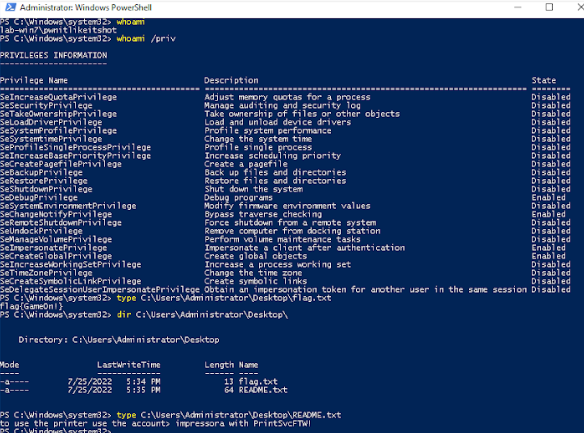Click the 'type ...\Desktop\flag.txt' command
The width and height of the screenshot is (584, 433).
(x=224, y=298)
